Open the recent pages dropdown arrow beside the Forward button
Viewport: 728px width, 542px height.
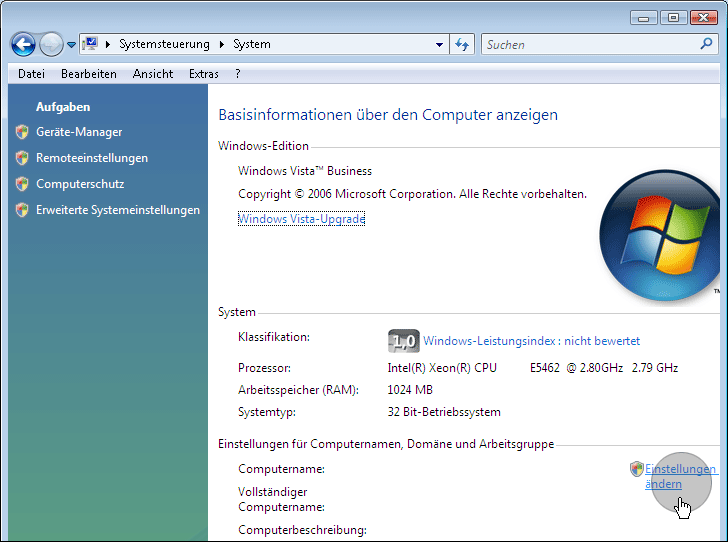(x=71, y=45)
